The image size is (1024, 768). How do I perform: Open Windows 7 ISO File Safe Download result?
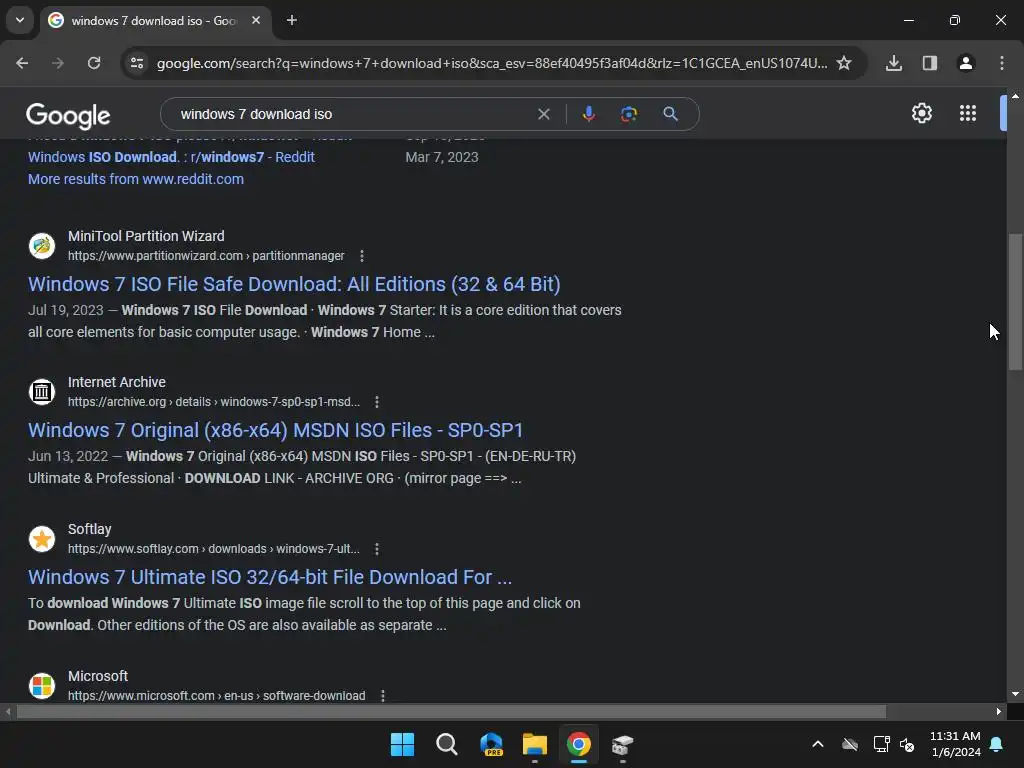[294, 284]
